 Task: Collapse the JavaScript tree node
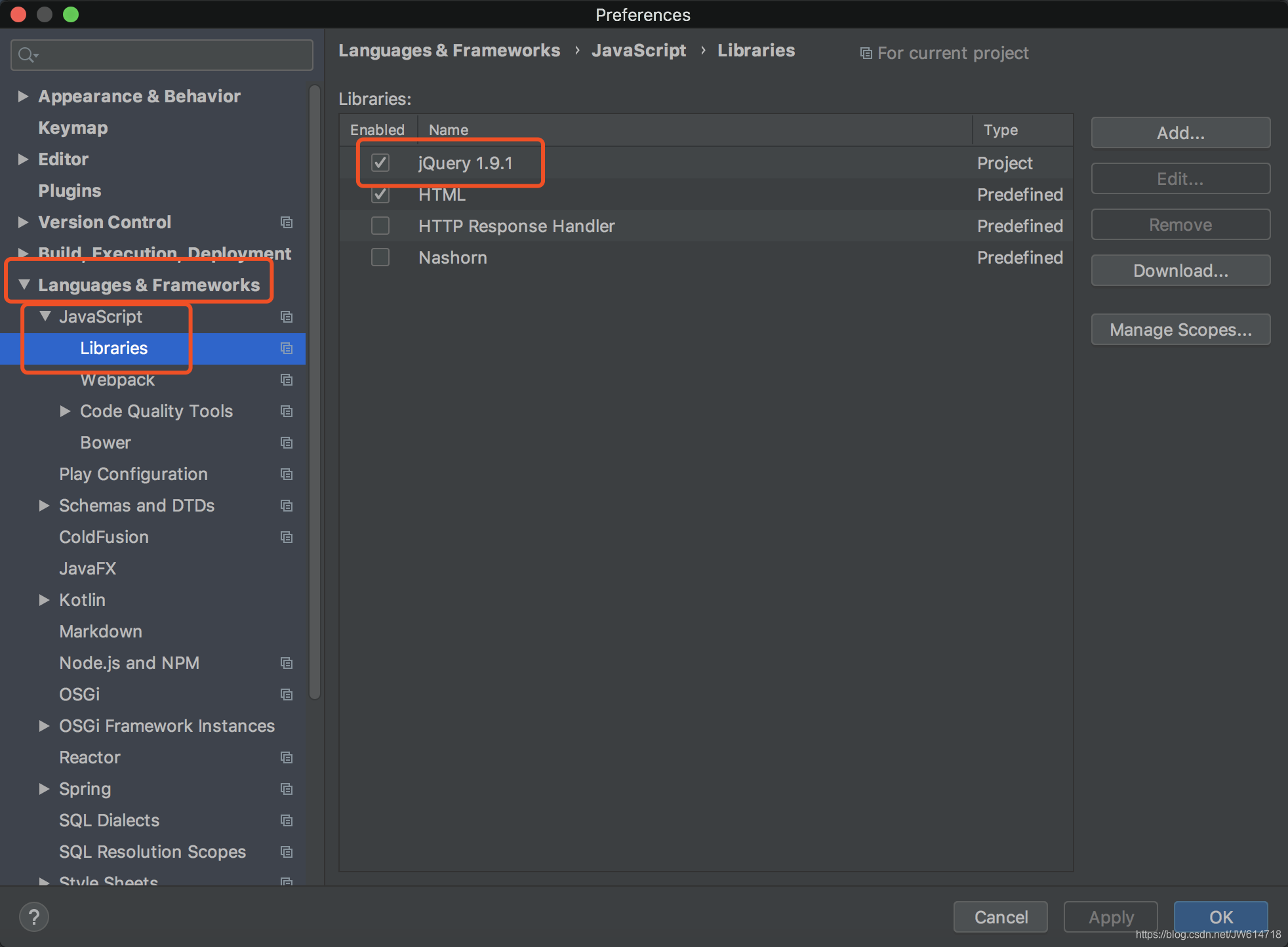point(45,317)
